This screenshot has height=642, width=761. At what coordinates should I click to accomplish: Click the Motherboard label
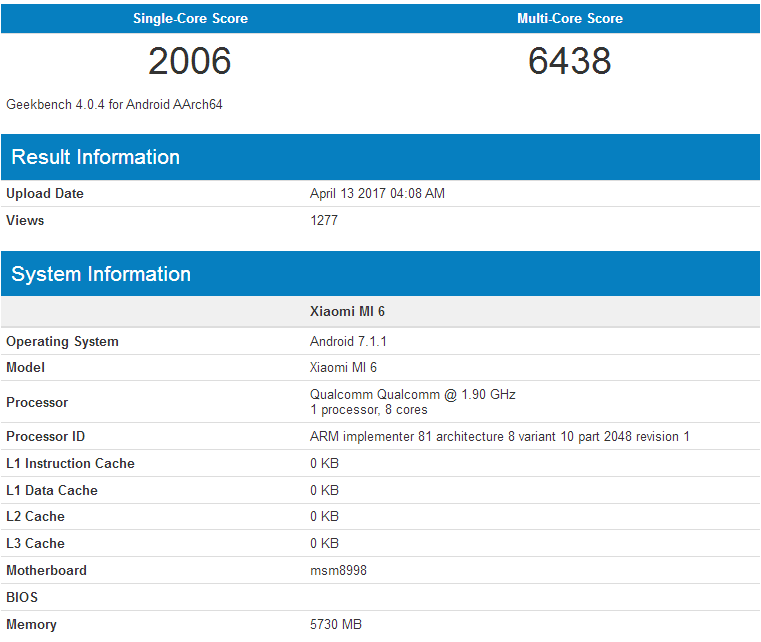click(46, 571)
